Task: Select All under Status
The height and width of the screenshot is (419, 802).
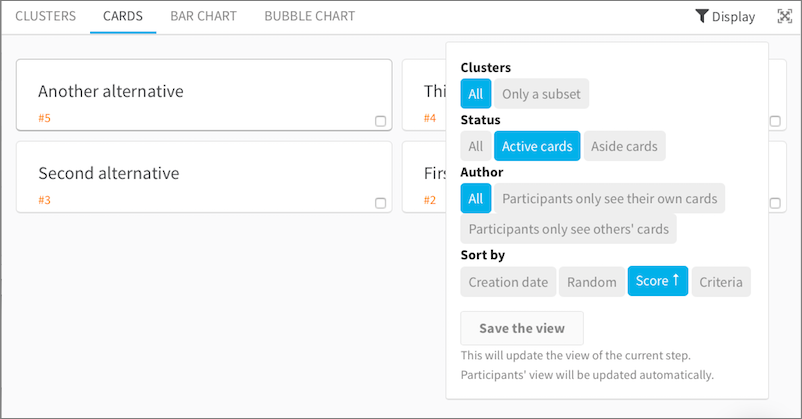Action: point(476,146)
